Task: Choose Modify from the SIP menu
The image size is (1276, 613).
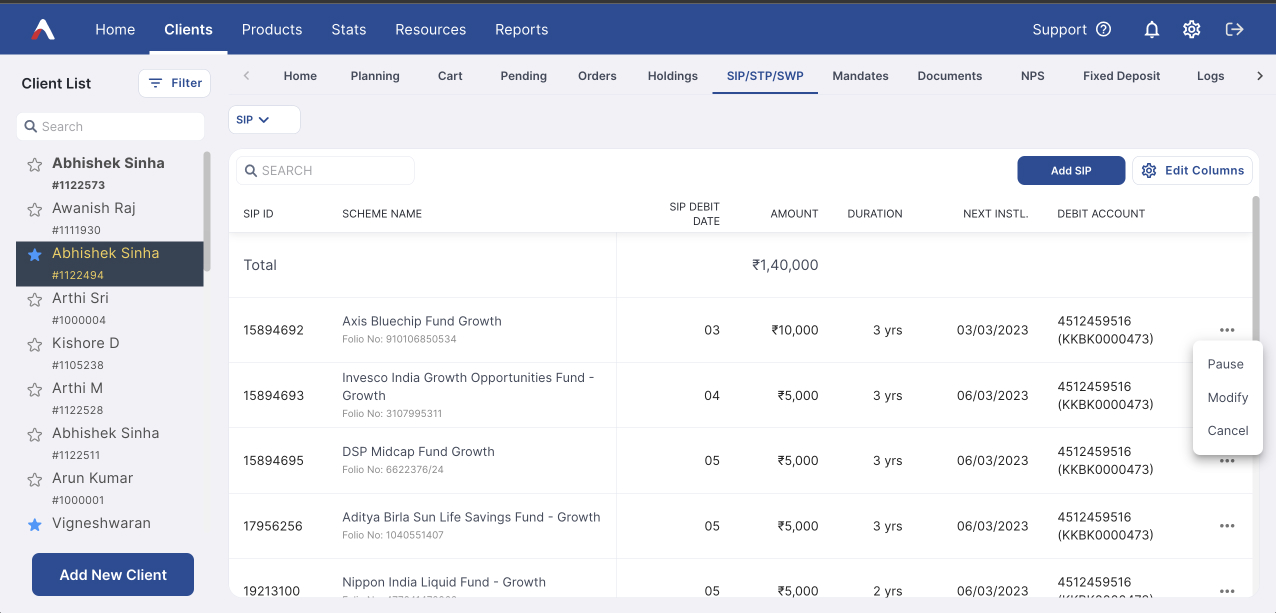Action: [x=1228, y=397]
